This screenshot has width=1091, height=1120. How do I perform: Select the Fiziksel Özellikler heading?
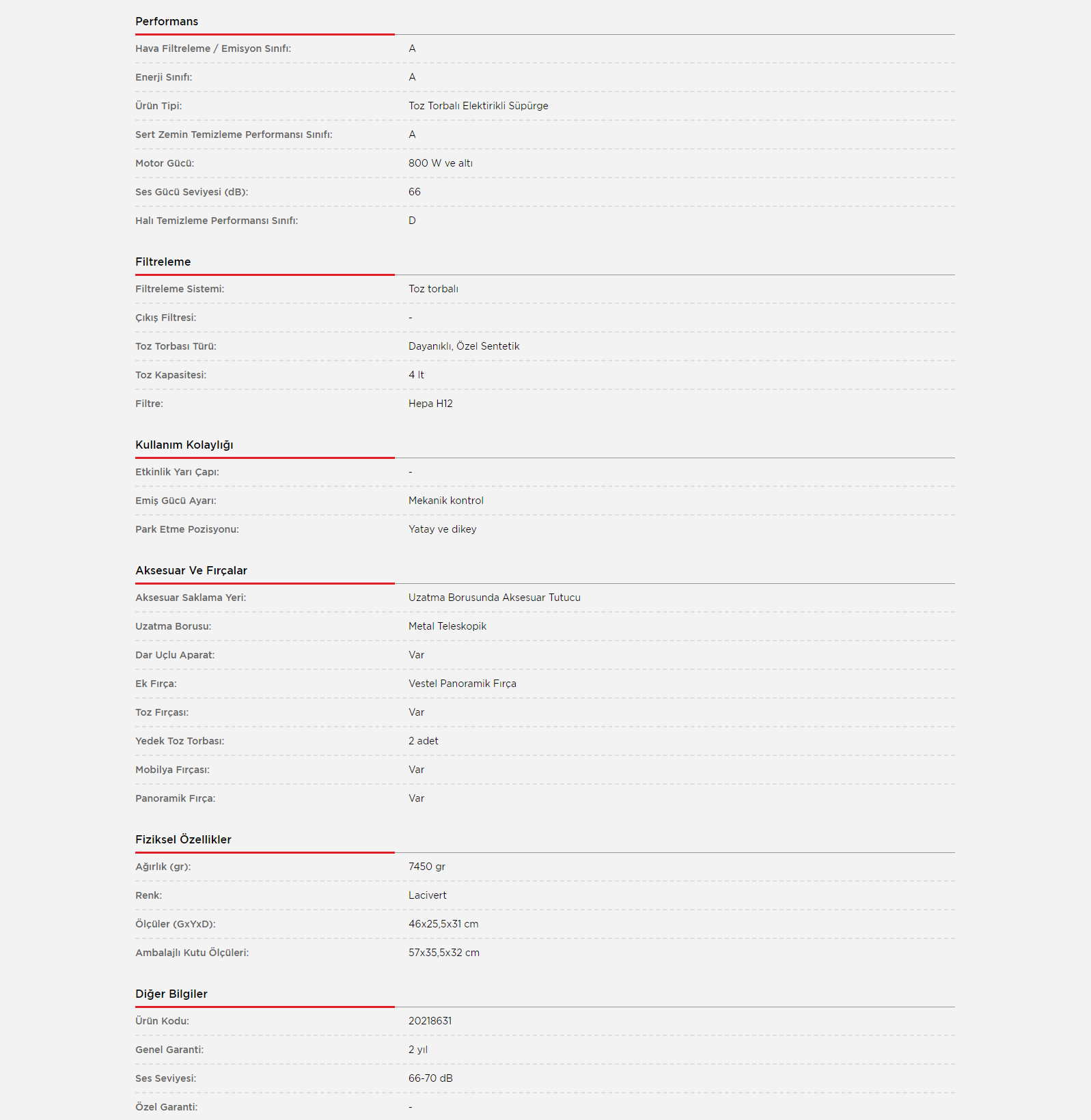point(183,839)
